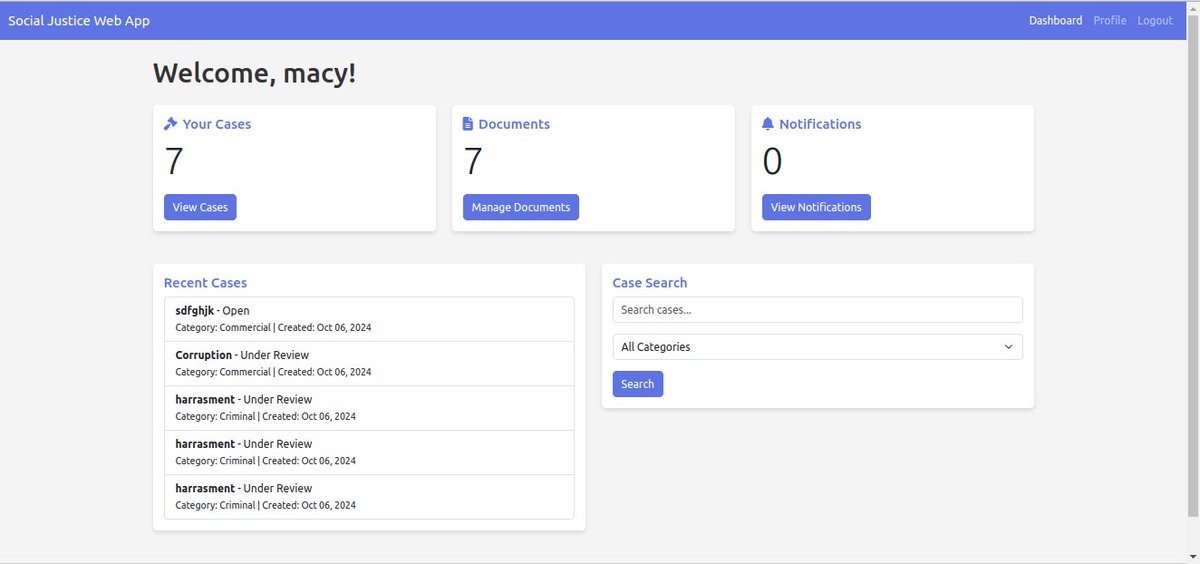Click the Notifications count 0
1200x564 pixels.
click(x=772, y=162)
